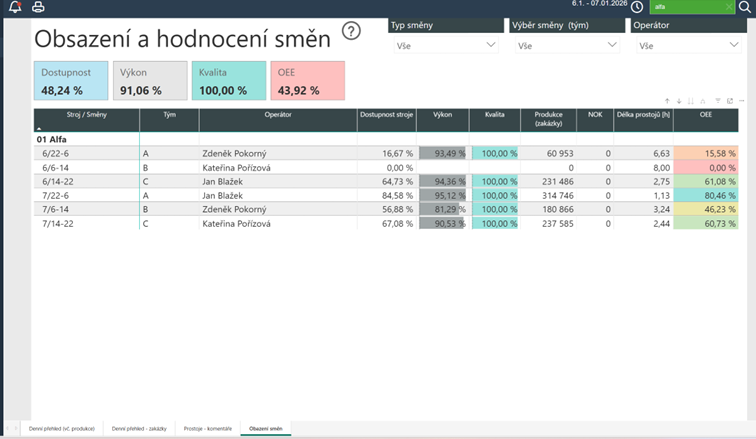Click the date range 6.1. - 07.01.2026

599,3
